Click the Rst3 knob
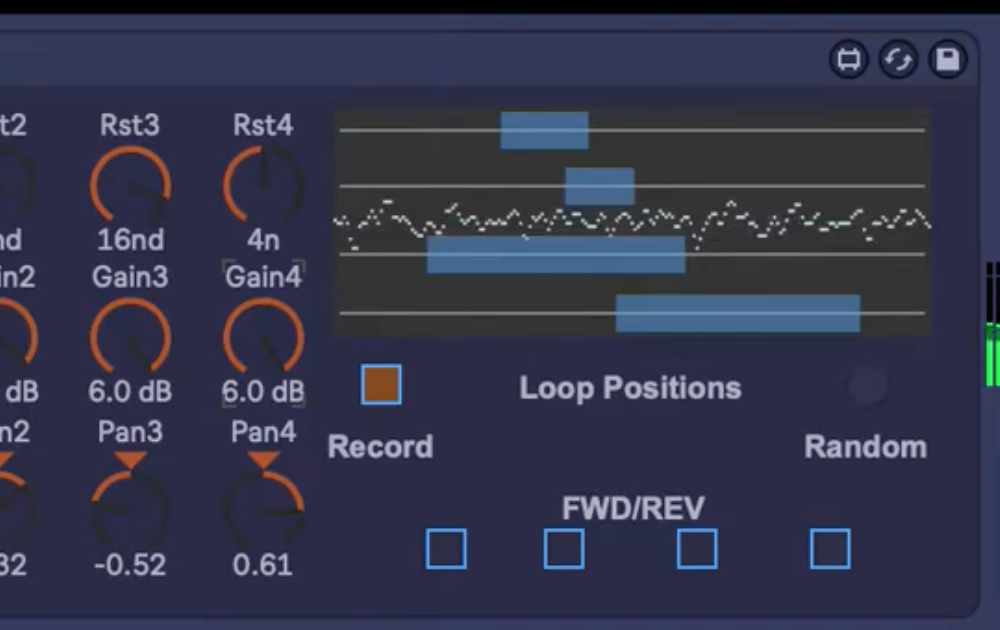Image resolution: width=1000 pixels, height=630 pixels. [130, 186]
